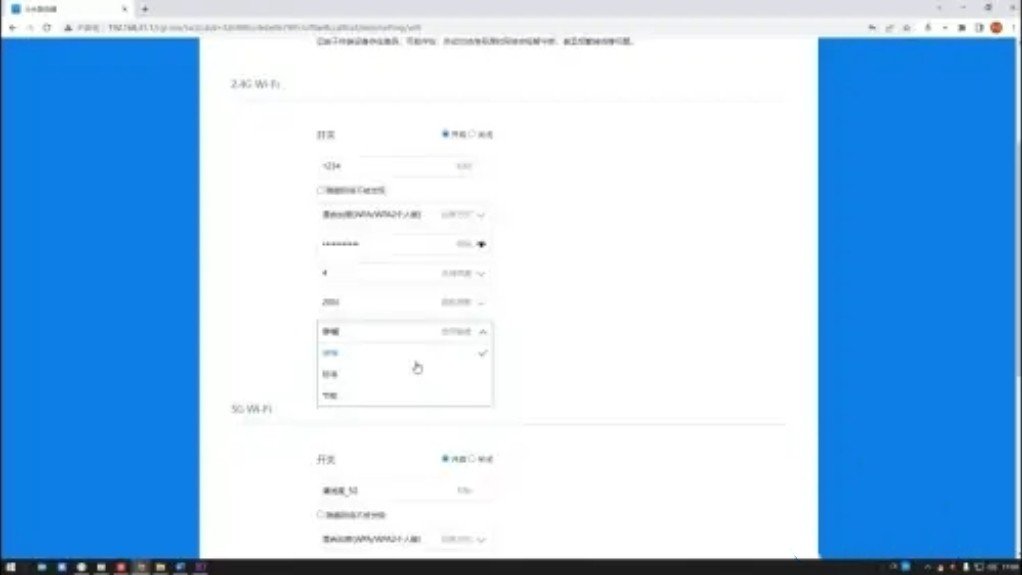Bookmark this page with the star icon

pyautogui.click(x=907, y=28)
